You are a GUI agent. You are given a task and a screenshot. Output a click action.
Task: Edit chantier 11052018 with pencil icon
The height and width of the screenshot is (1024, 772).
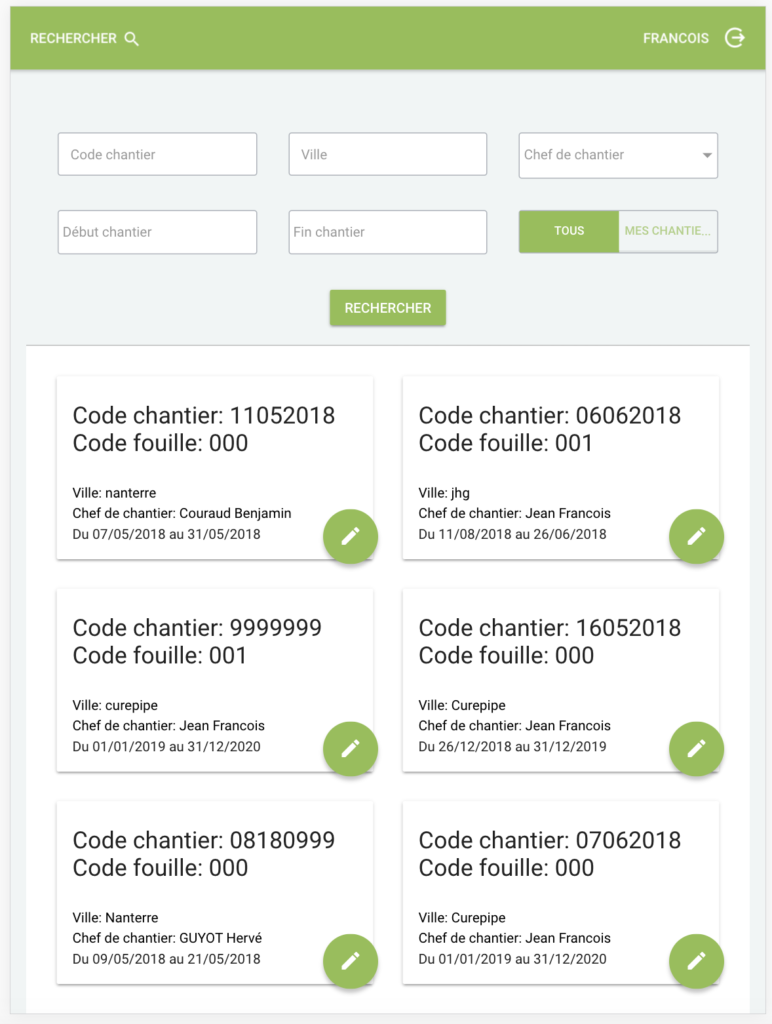351,536
